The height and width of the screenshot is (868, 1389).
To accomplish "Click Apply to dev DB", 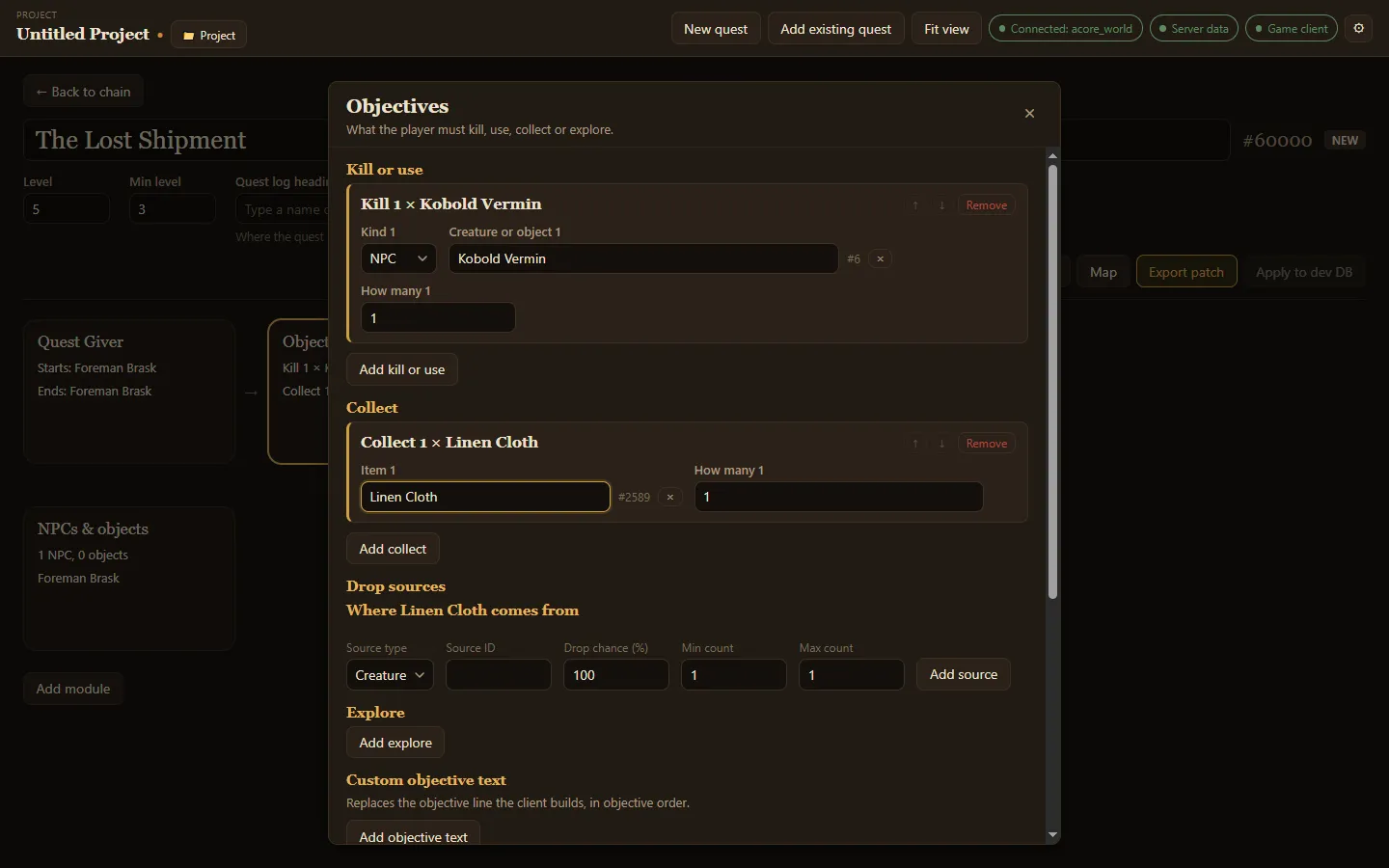I will 1304,272.
